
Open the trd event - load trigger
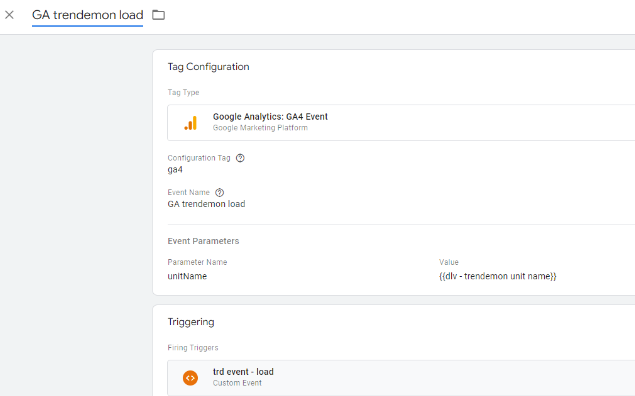tap(401, 378)
